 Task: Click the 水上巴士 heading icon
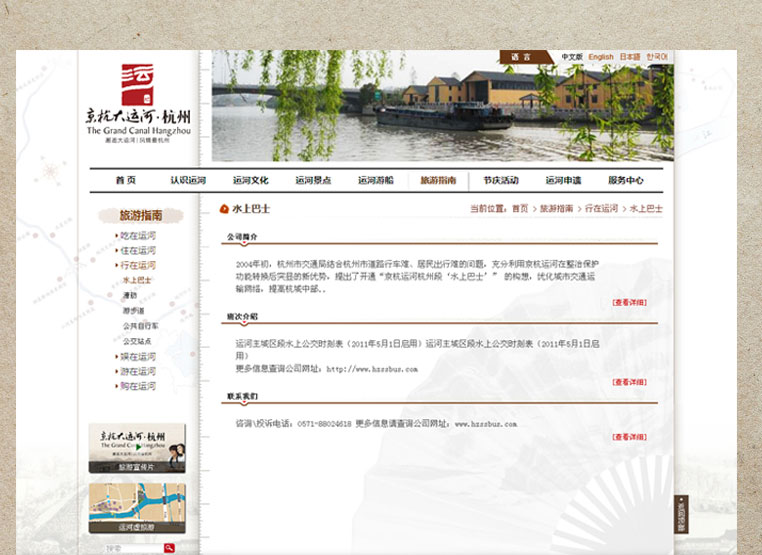[224, 209]
